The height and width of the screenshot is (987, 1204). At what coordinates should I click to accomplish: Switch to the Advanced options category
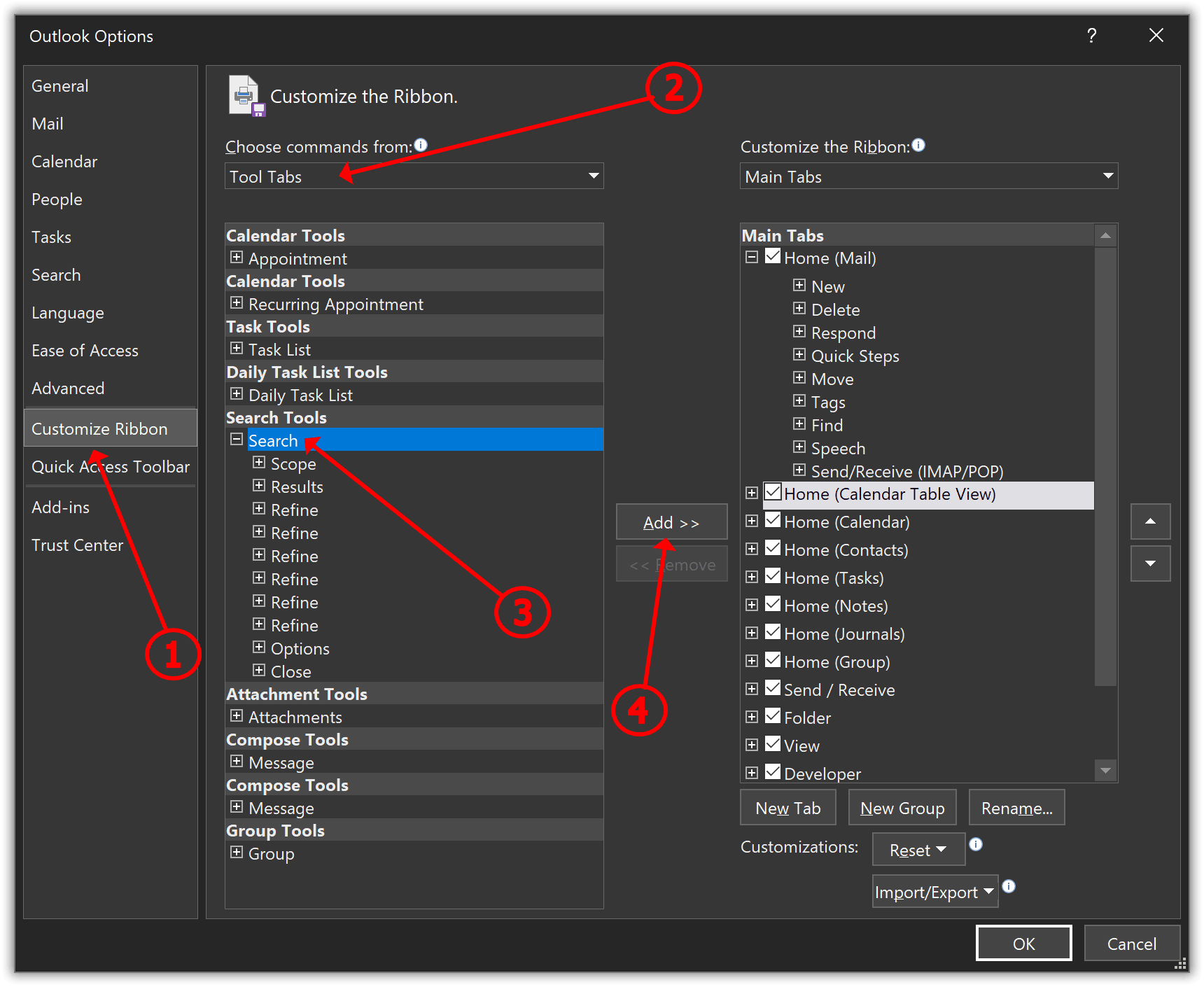[x=68, y=388]
